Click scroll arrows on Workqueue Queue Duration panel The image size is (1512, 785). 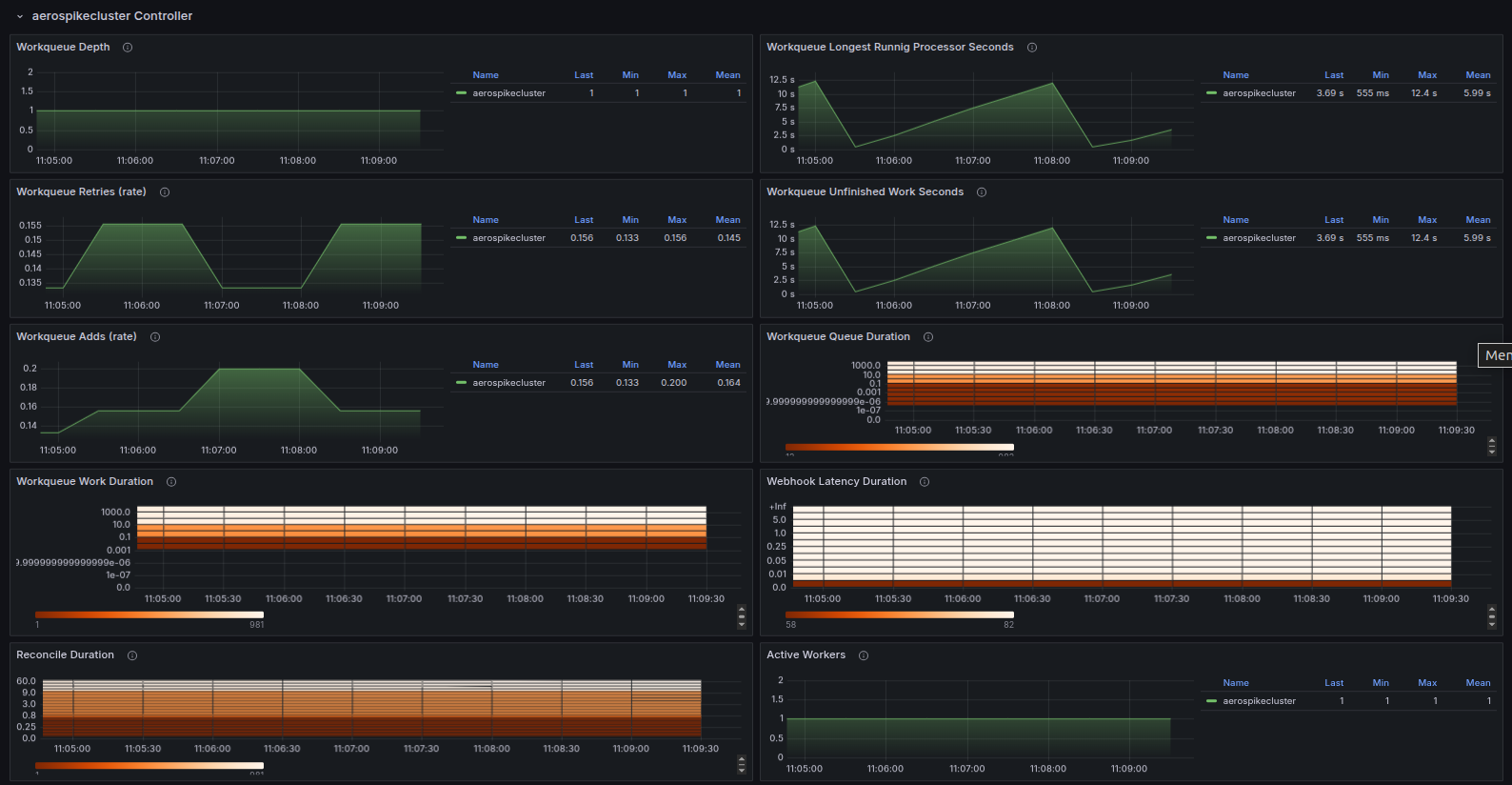click(1492, 445)
